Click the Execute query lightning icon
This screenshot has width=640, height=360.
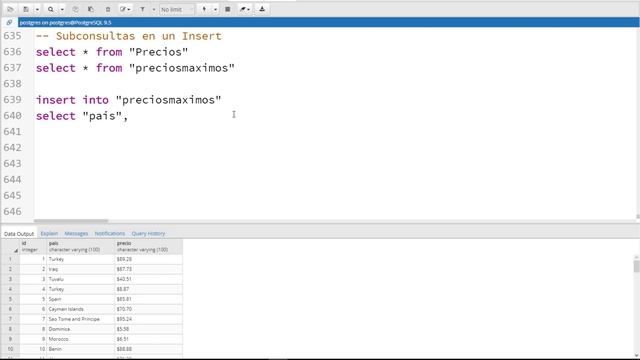pos(204,9)
